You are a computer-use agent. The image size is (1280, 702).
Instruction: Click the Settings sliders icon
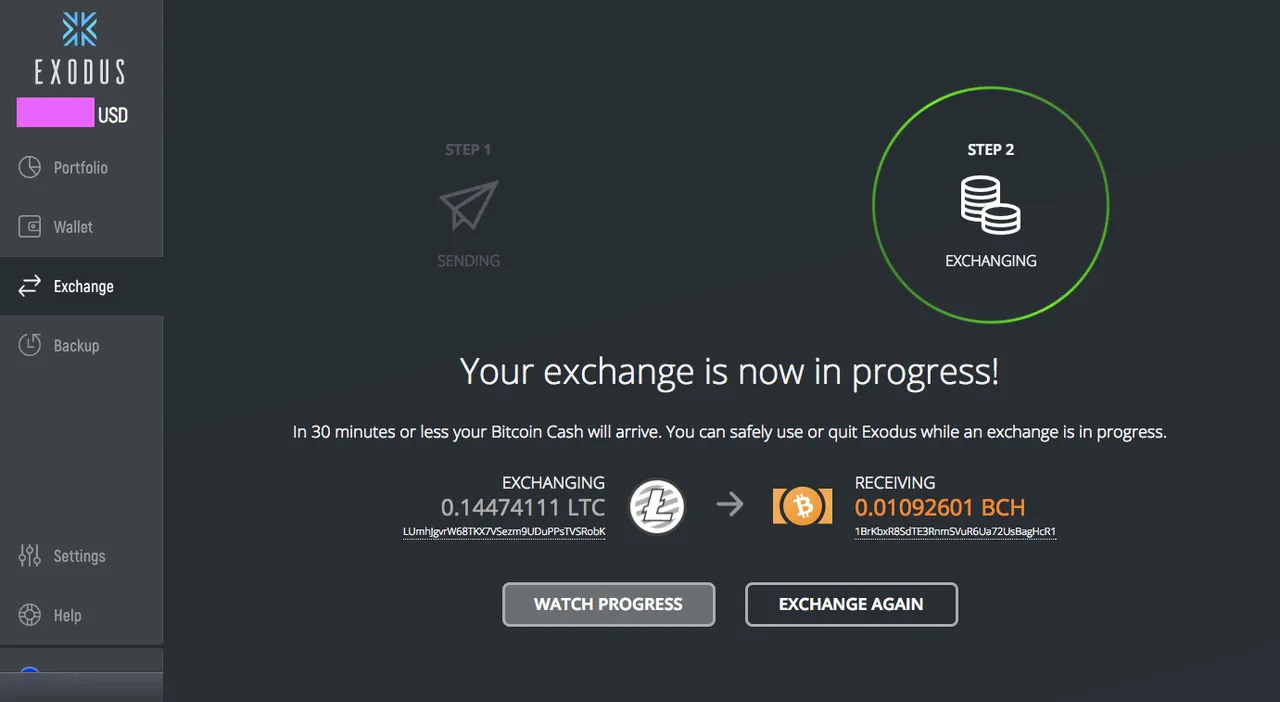(30, 556)
